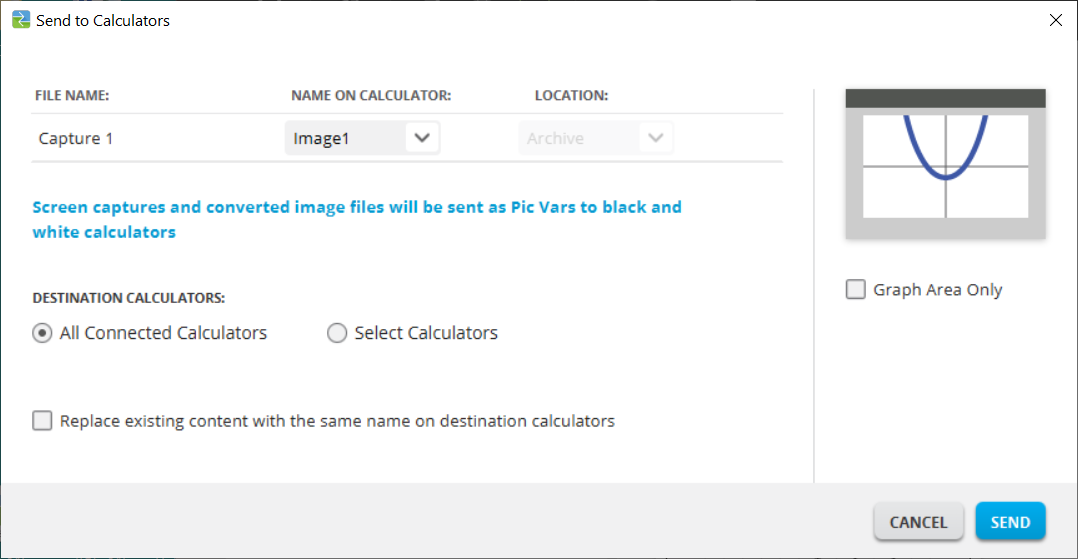Expand the Image1 name dropdown chevron

pos(422,138)
